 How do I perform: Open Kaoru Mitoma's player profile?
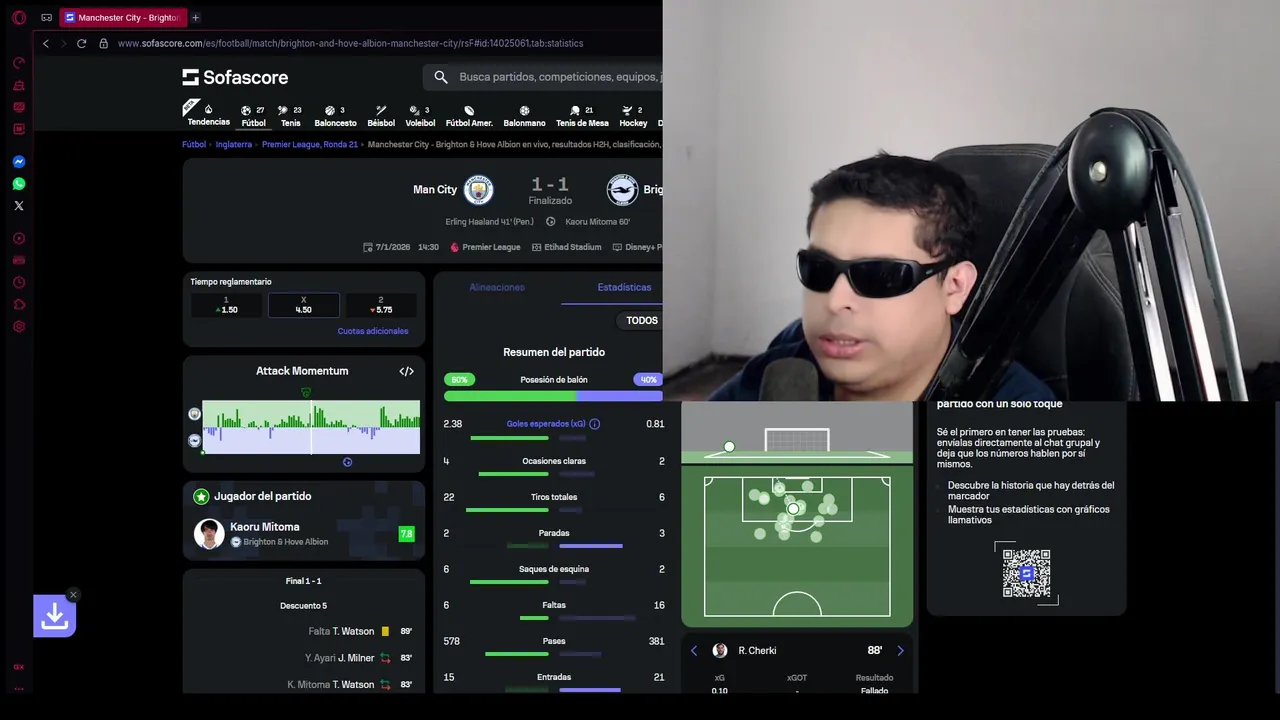(264, 527)
